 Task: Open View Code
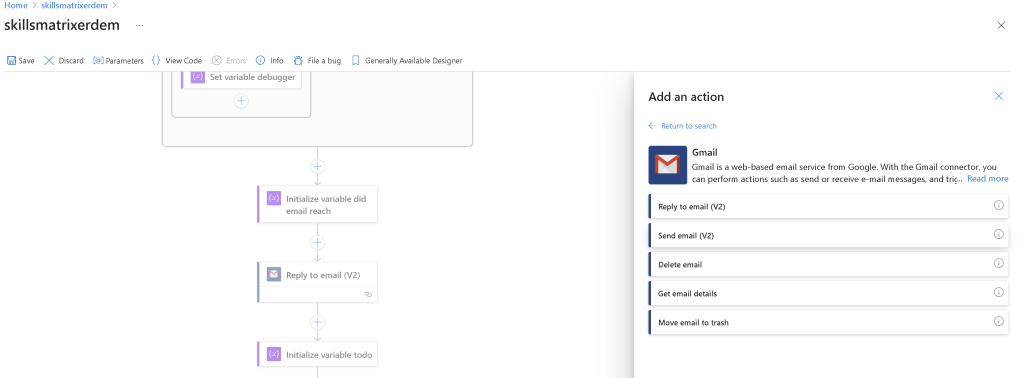point(177,61)
